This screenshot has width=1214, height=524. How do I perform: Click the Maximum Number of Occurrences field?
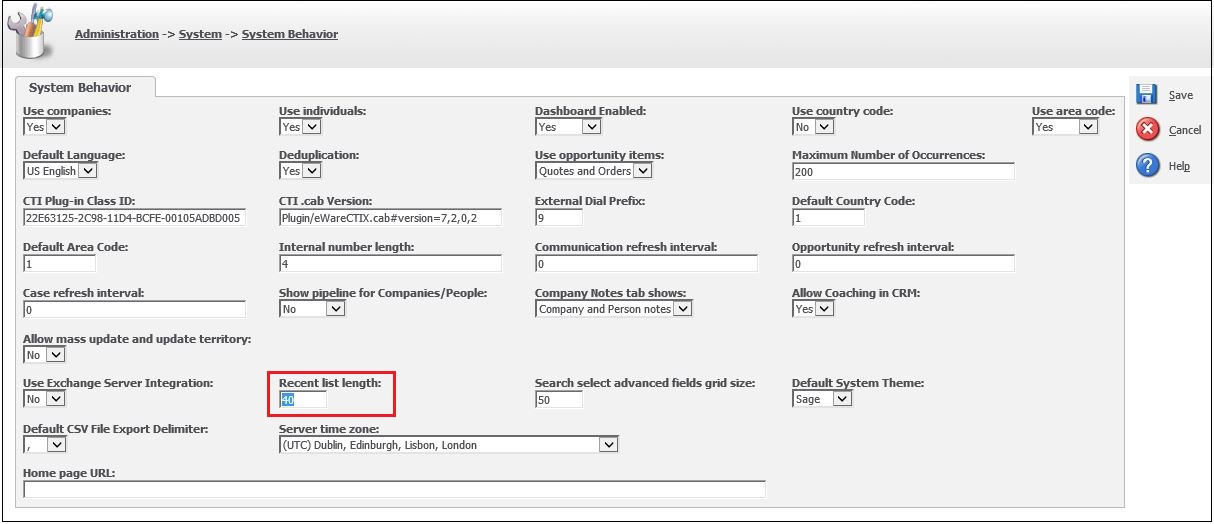pyautogui.click(x=903, y=171)
